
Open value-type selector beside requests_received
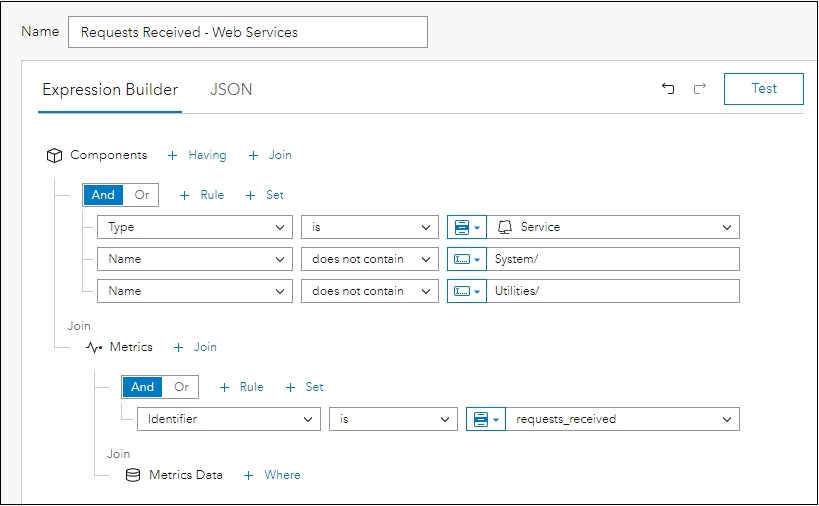click(x=487, y=419)
